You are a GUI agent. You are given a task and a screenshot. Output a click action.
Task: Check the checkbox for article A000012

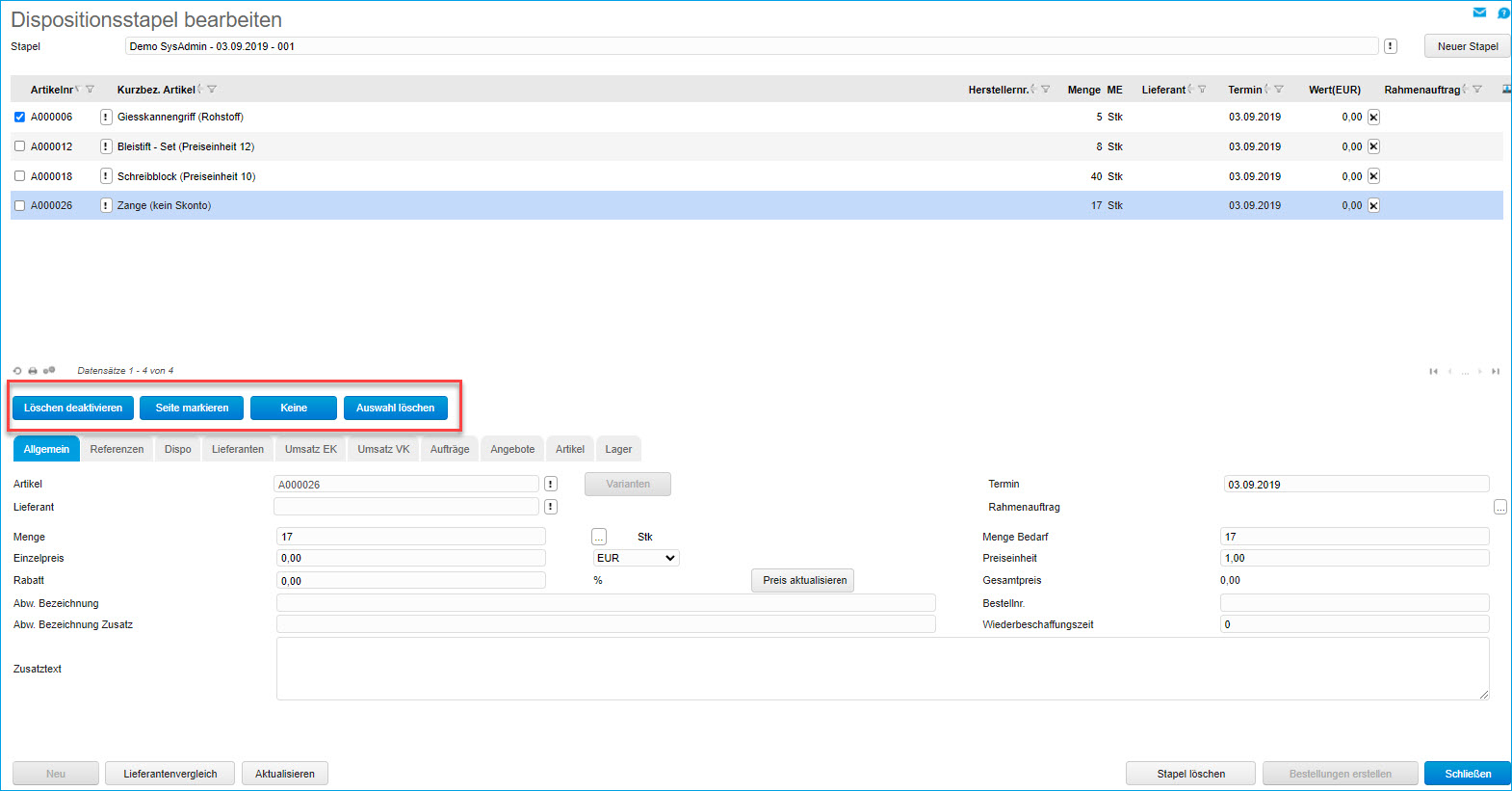click(19, 146)
